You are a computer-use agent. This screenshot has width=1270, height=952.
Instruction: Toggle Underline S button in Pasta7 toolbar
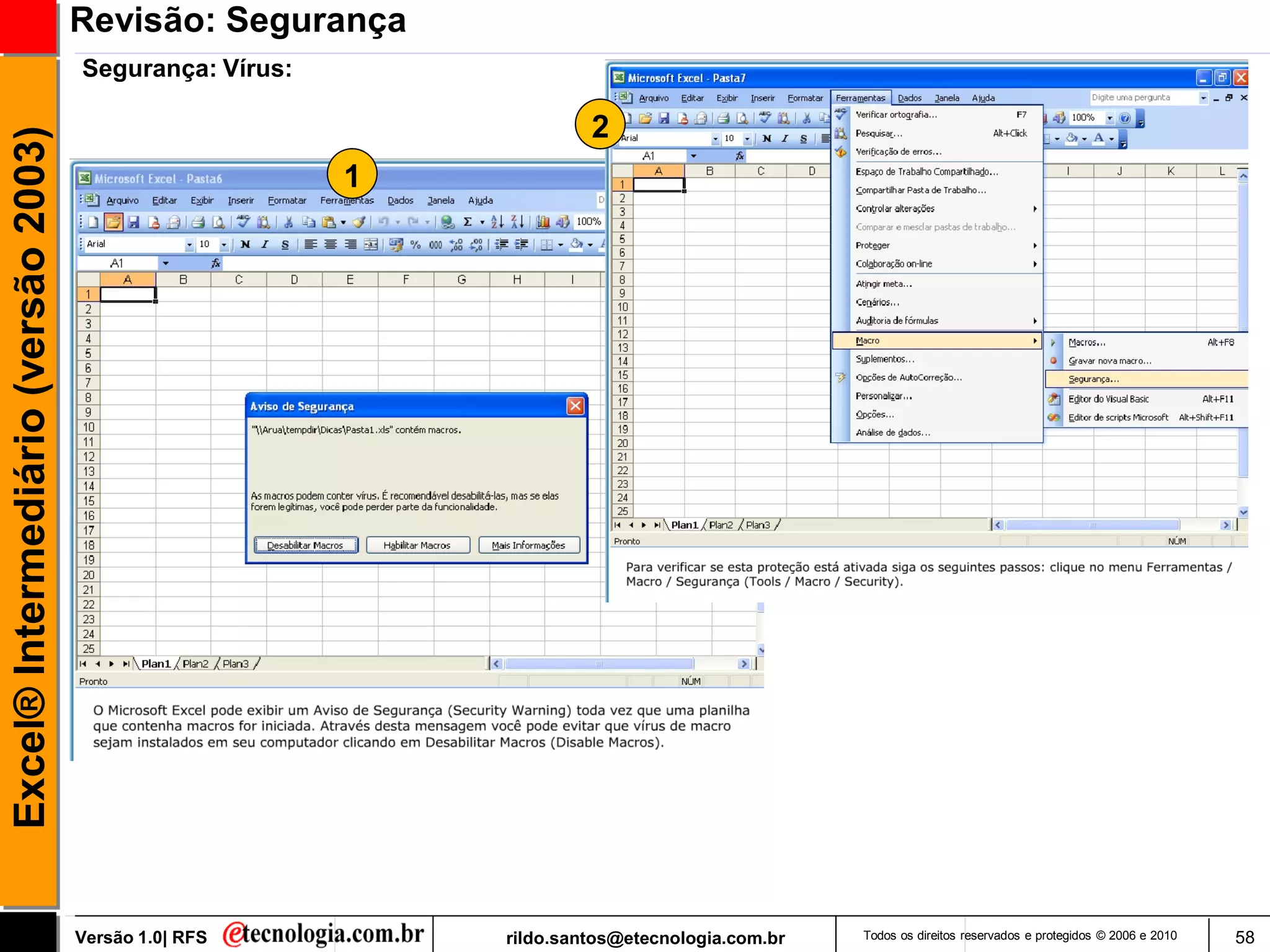(x=804, y=139)
